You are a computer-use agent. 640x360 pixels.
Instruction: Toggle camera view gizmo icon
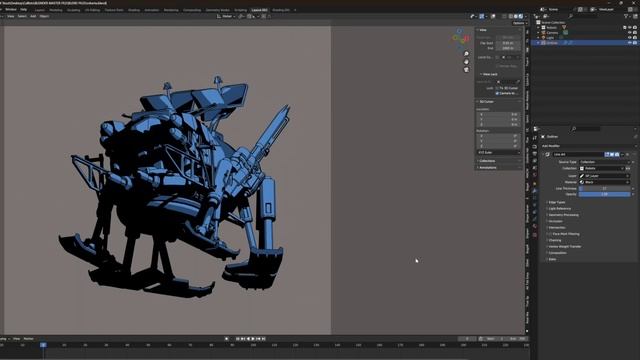pyautogui.click(x=466, y=70)
